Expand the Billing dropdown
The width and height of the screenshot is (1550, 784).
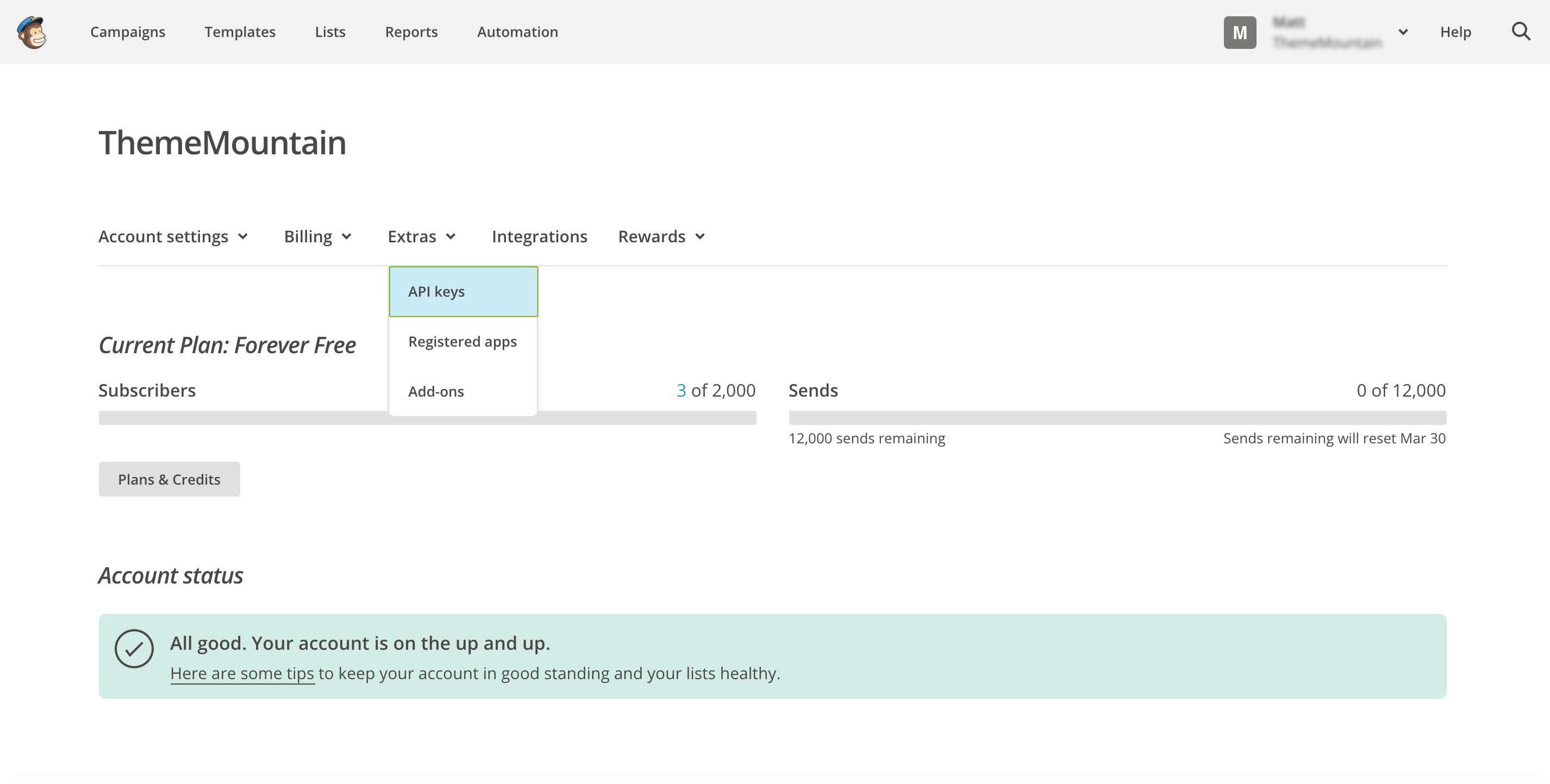[318, 236]
